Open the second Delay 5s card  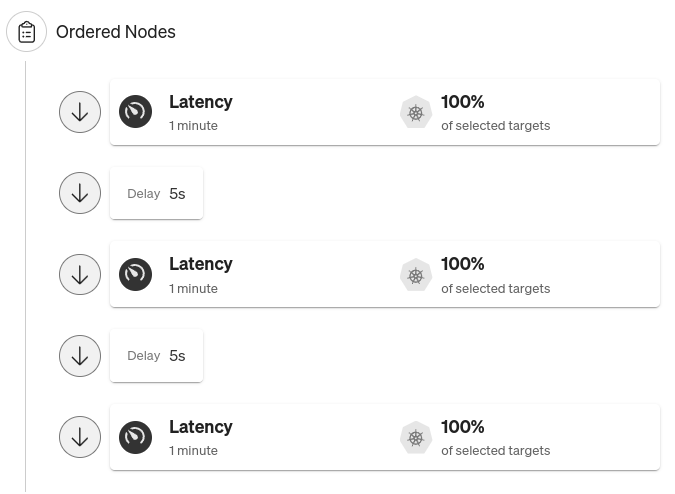click(157, 356)
